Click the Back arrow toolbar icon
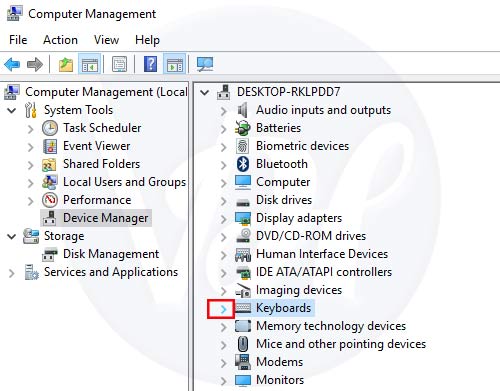Screen dimensions: 500x391 click(12, 64)
